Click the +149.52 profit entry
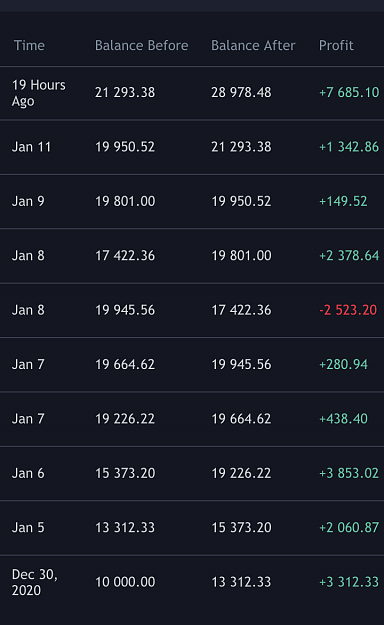This screenshot has width=384, height=625. [343, 201]
